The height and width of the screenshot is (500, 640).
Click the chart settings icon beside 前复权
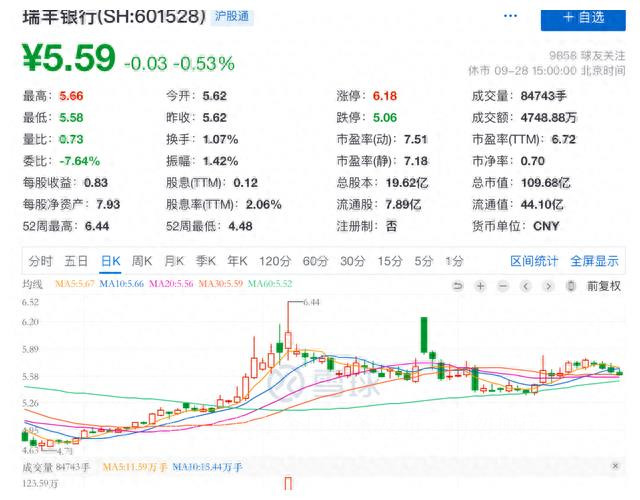click(571, 286)
